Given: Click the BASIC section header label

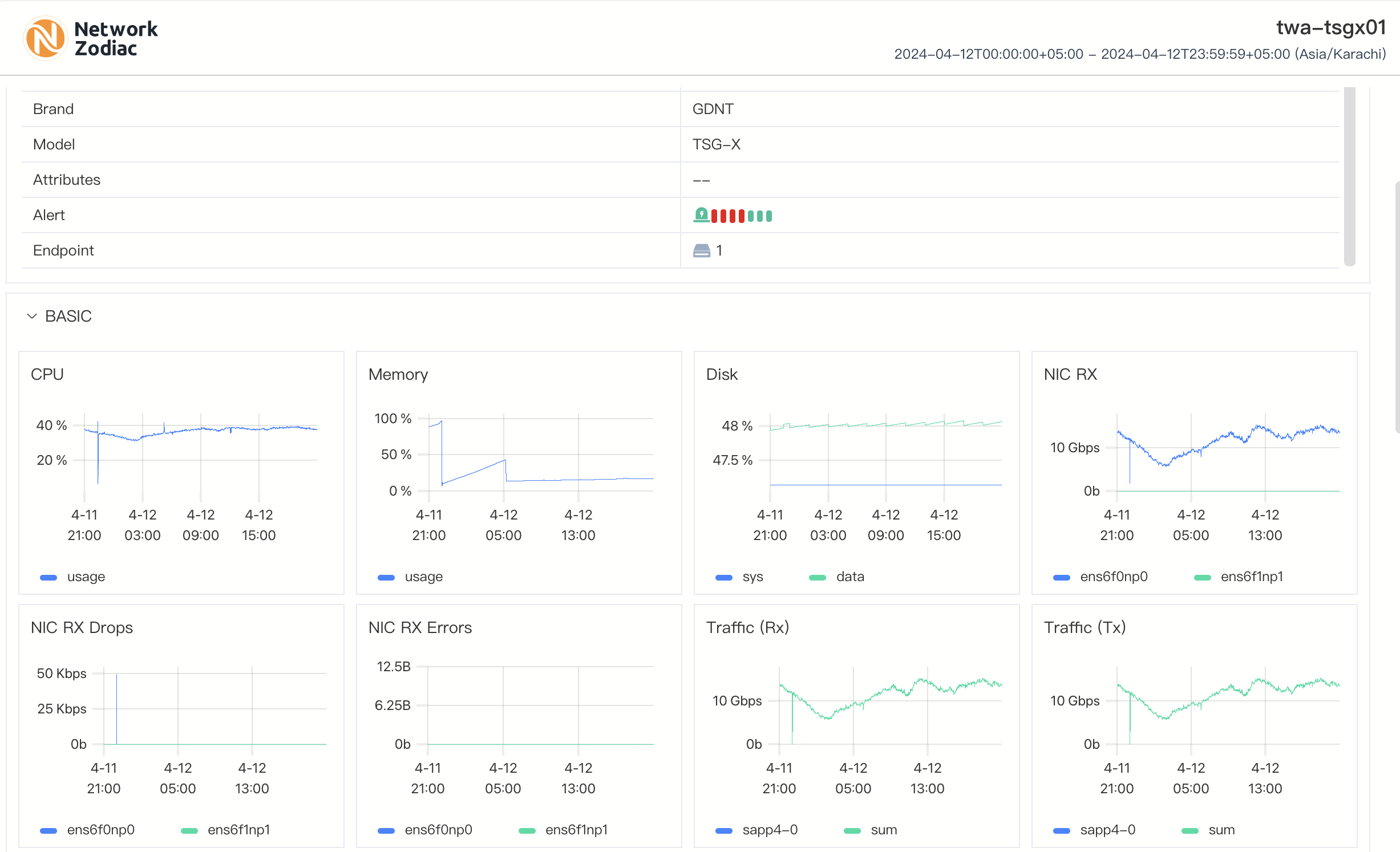Looking at the screenshot, I should (68, 317).
